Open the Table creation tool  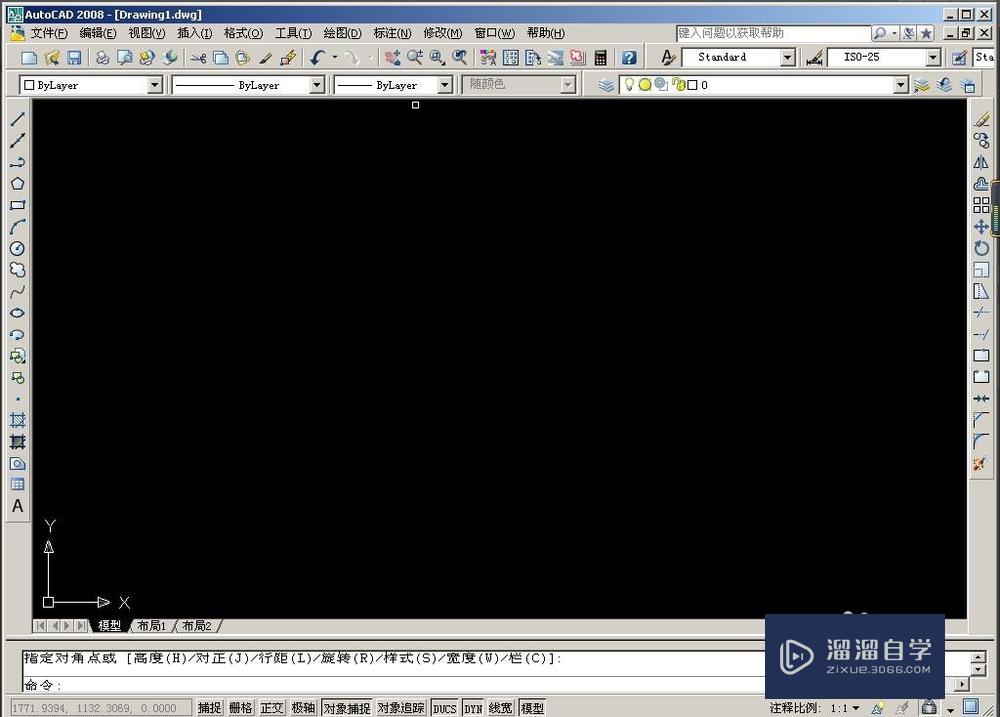coord(16,485)
